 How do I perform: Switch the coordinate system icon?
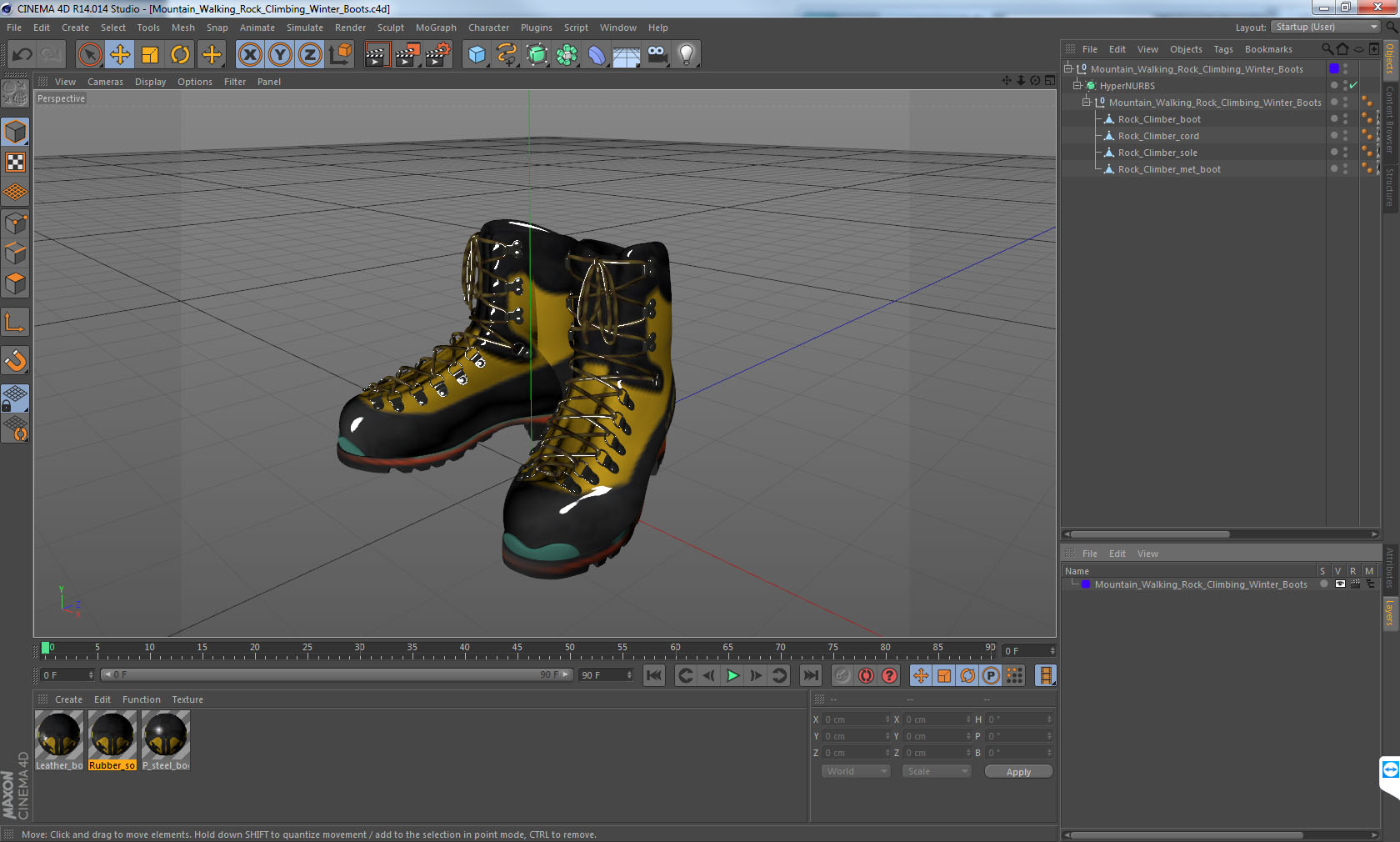click(340, 55)
